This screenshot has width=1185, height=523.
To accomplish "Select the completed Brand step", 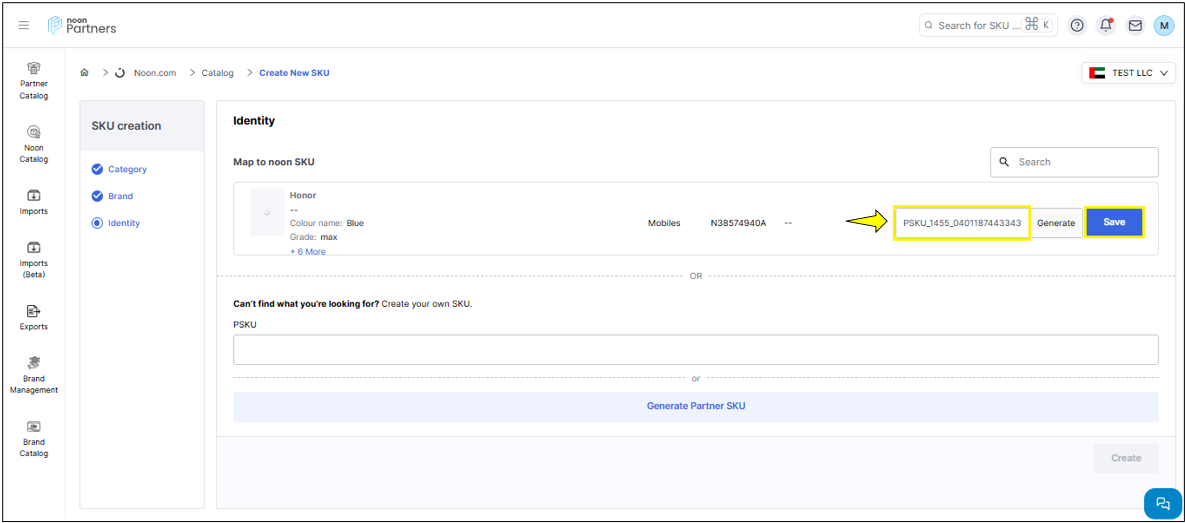I will [x=120, y=196].
